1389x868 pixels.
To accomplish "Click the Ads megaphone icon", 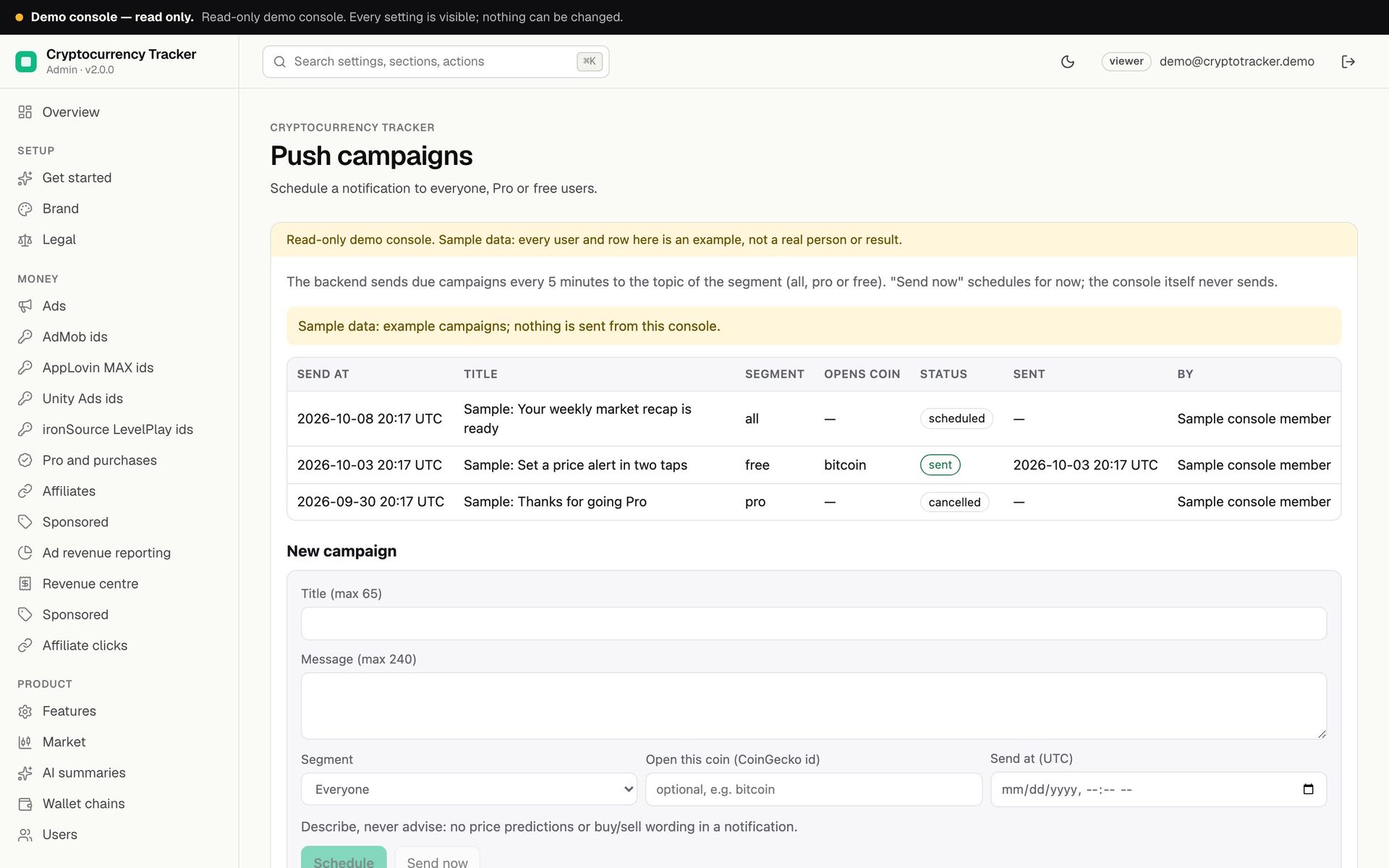I will coord(25,306).
